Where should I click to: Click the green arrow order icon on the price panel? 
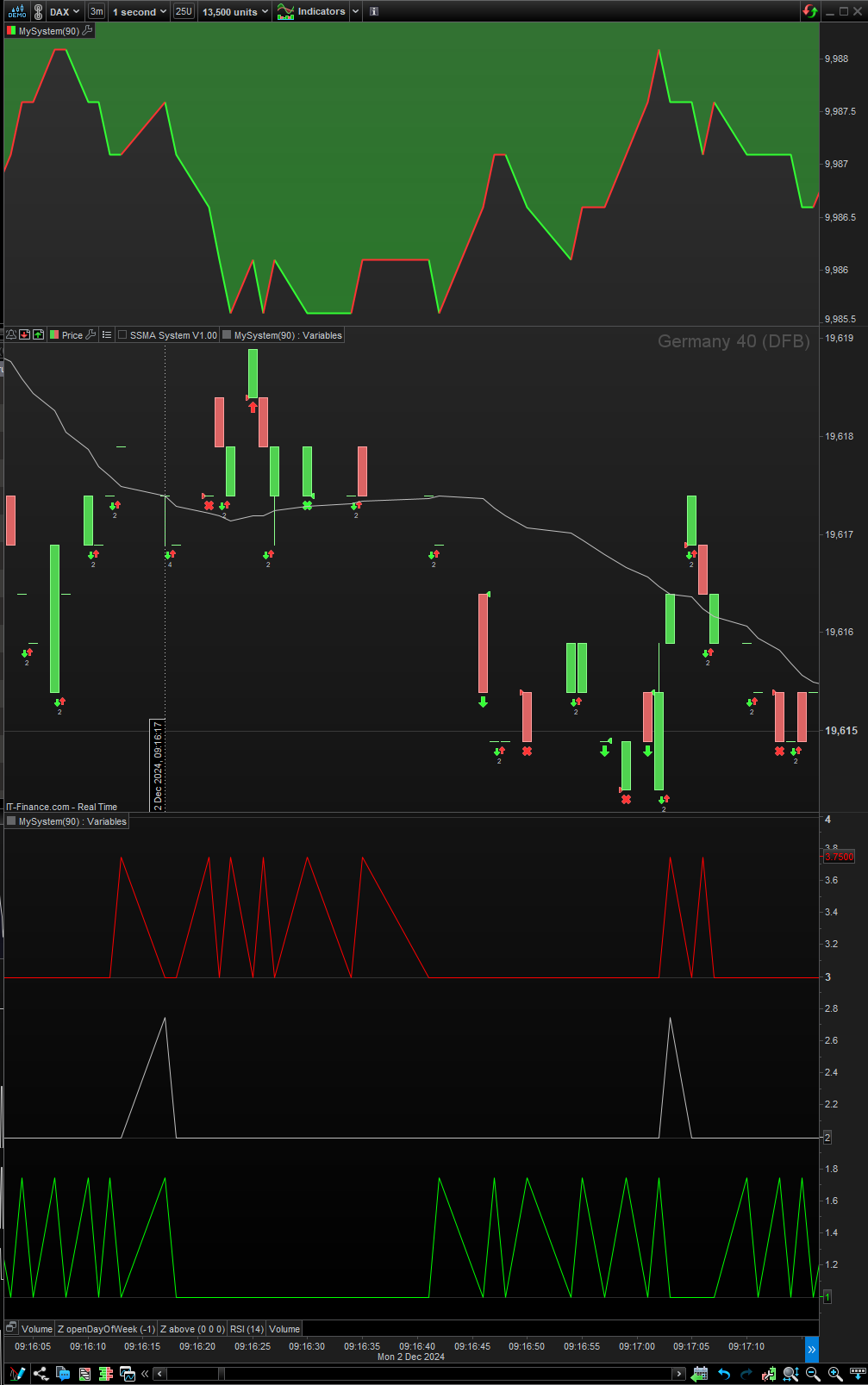[x=38, y=334]
